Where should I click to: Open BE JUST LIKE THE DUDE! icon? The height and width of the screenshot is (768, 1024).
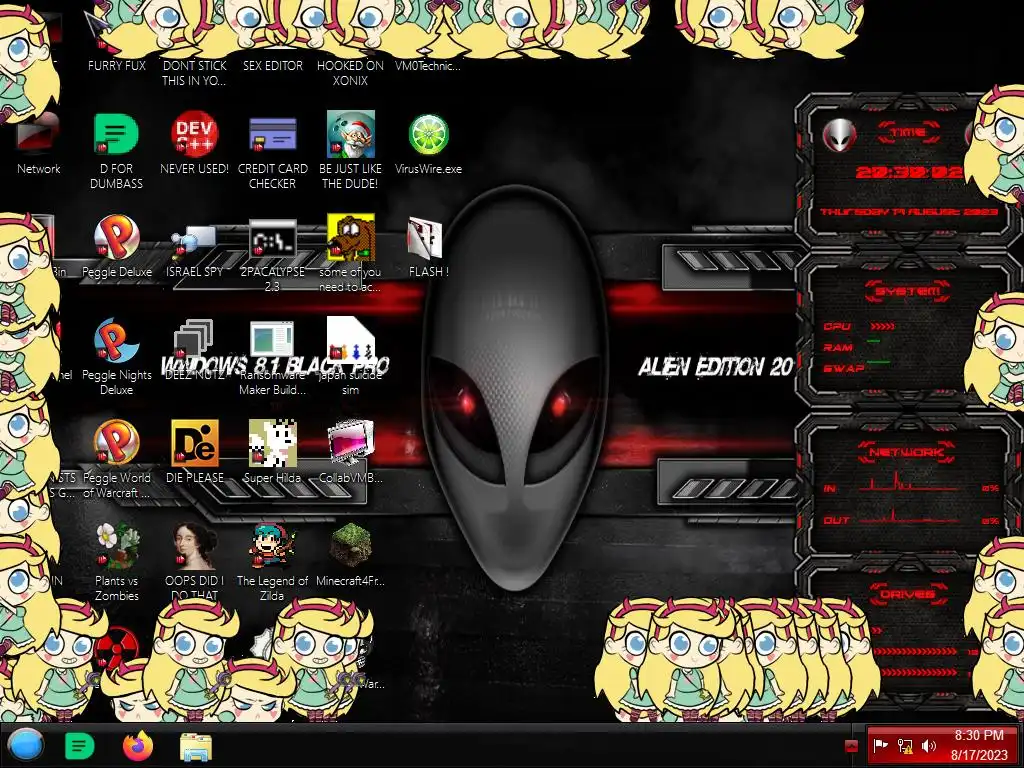pyautogui.click(x=351, y=134)
